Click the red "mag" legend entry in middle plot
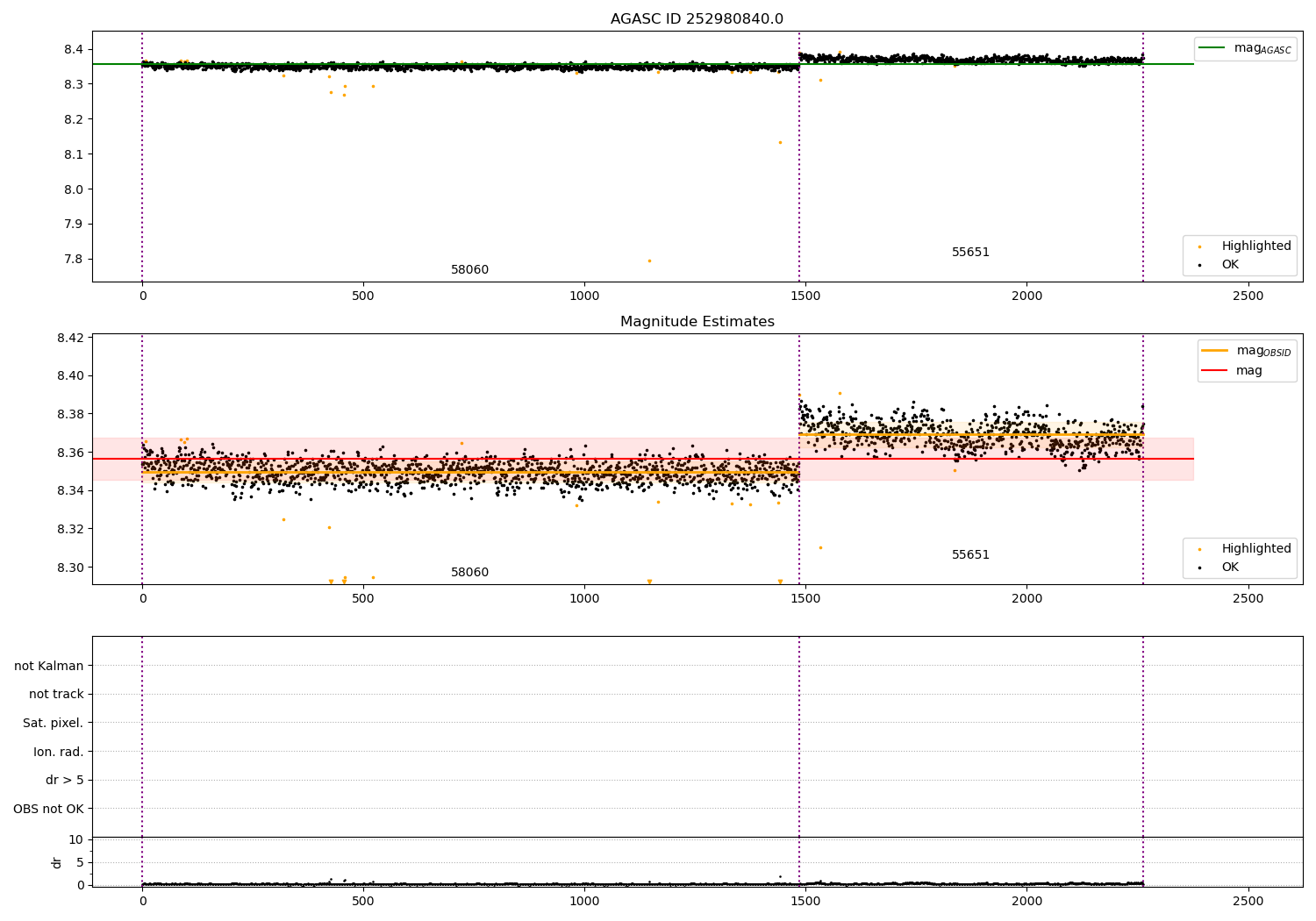Image resolution: width=1316 pixels, height=921 pixels. tap(1232, 370)
